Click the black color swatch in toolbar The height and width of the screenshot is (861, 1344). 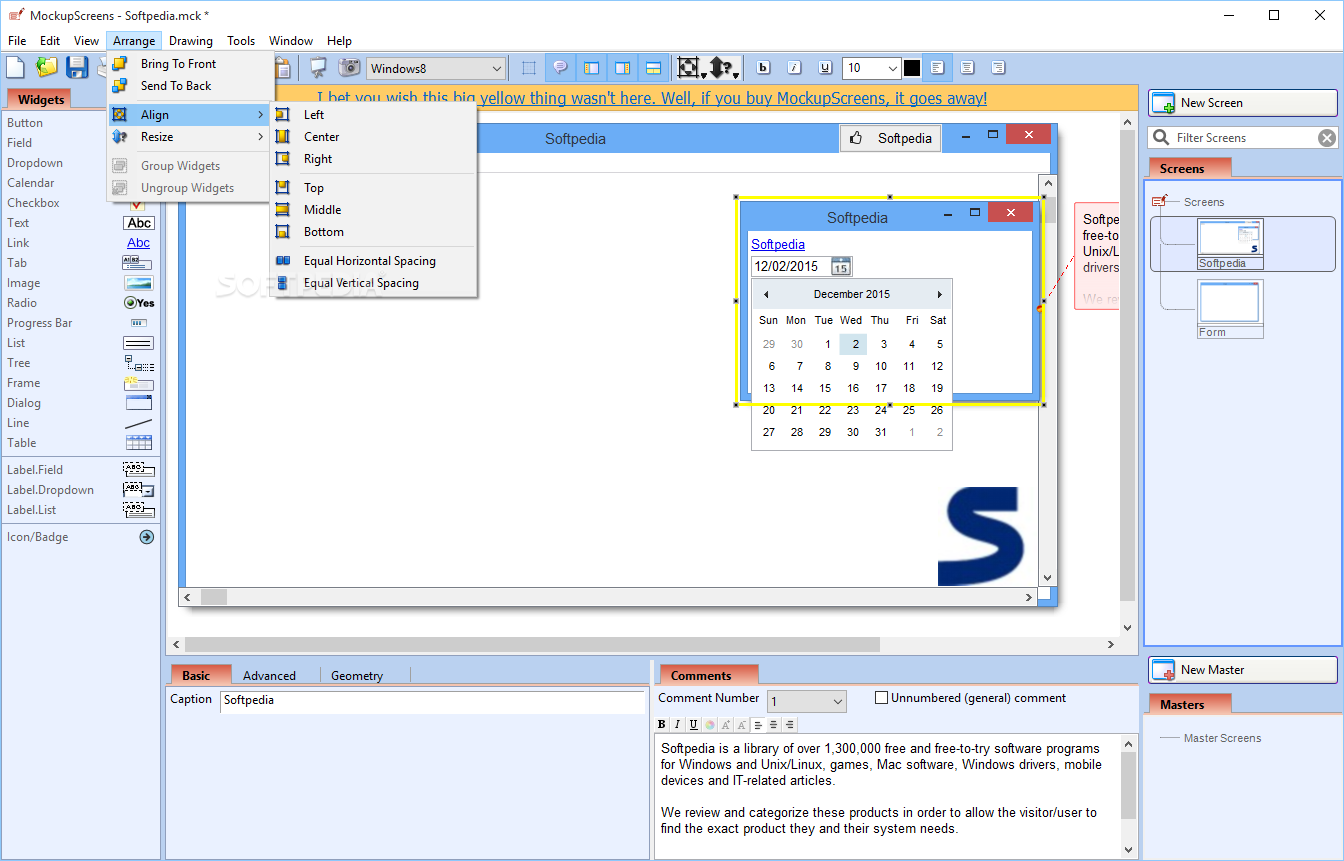click(x=912, y=68)
